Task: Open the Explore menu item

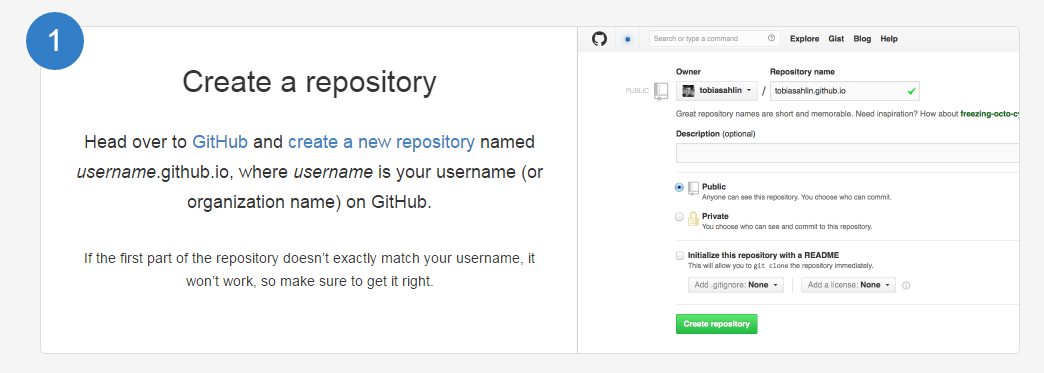Action: tap(804, 39)
